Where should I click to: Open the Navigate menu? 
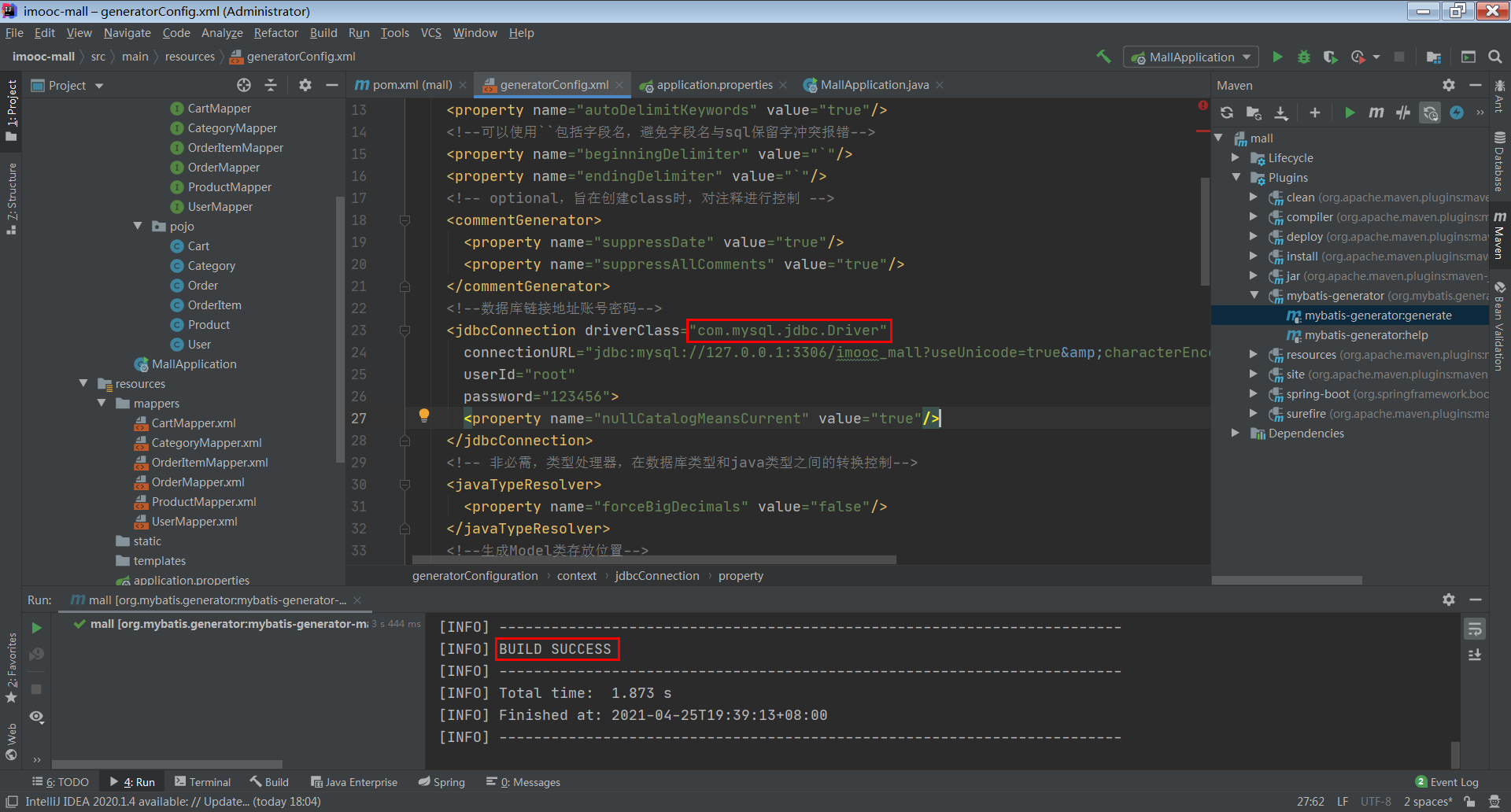pyautogui.click(x=127, y=32)
